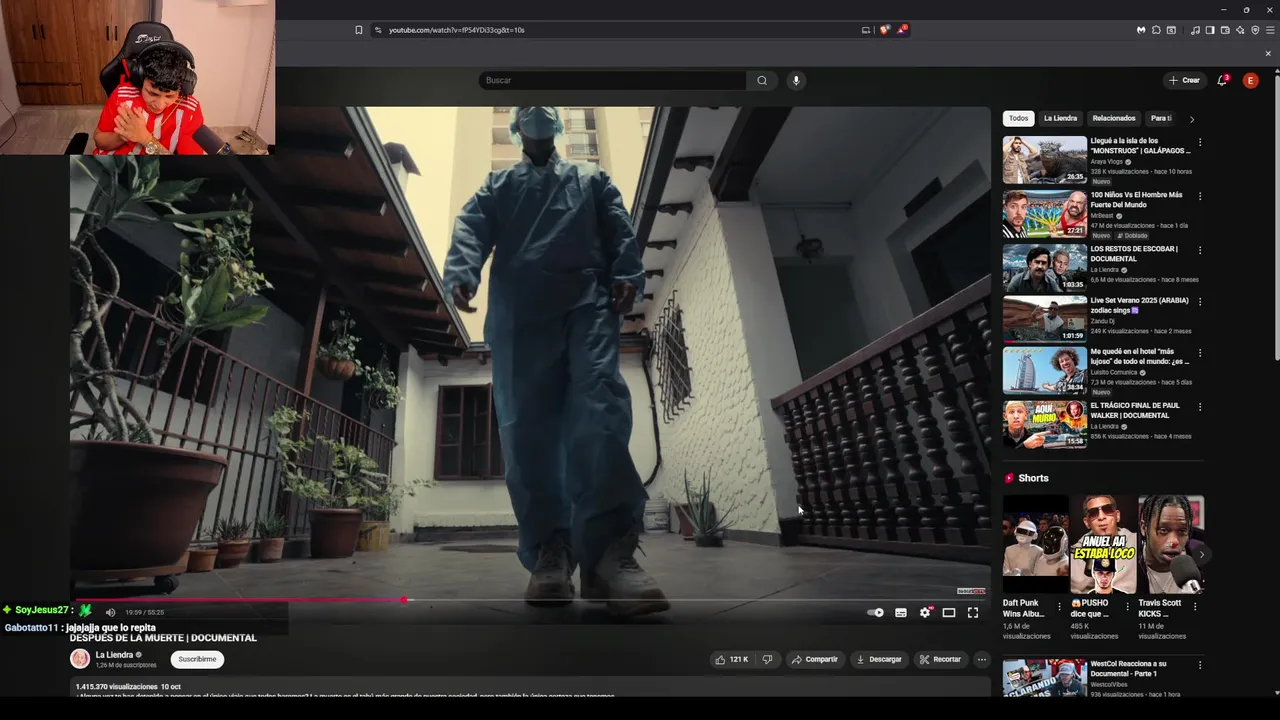Show more filter chips with arrow
The image size is (1280, 720).
point(1191,119)
